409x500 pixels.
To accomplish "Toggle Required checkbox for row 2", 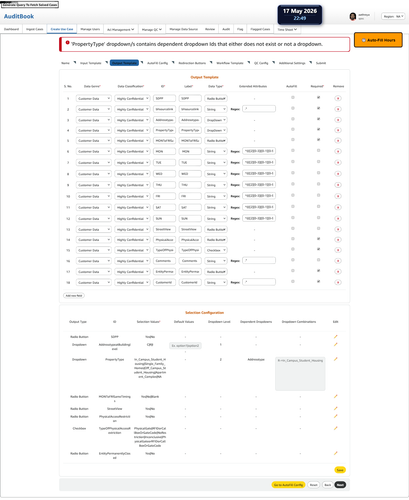I will tap(318, 108).
